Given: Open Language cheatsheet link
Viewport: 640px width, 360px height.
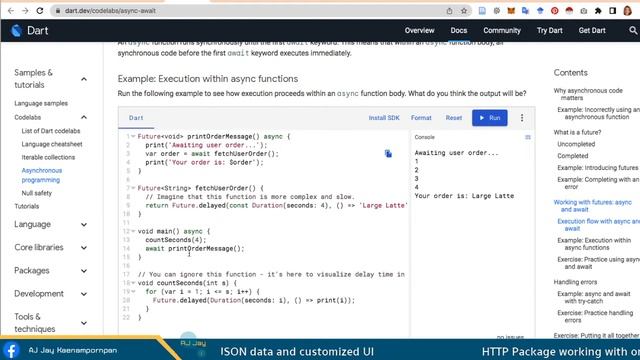Looking at the screenshot, I should coord(52,144).
